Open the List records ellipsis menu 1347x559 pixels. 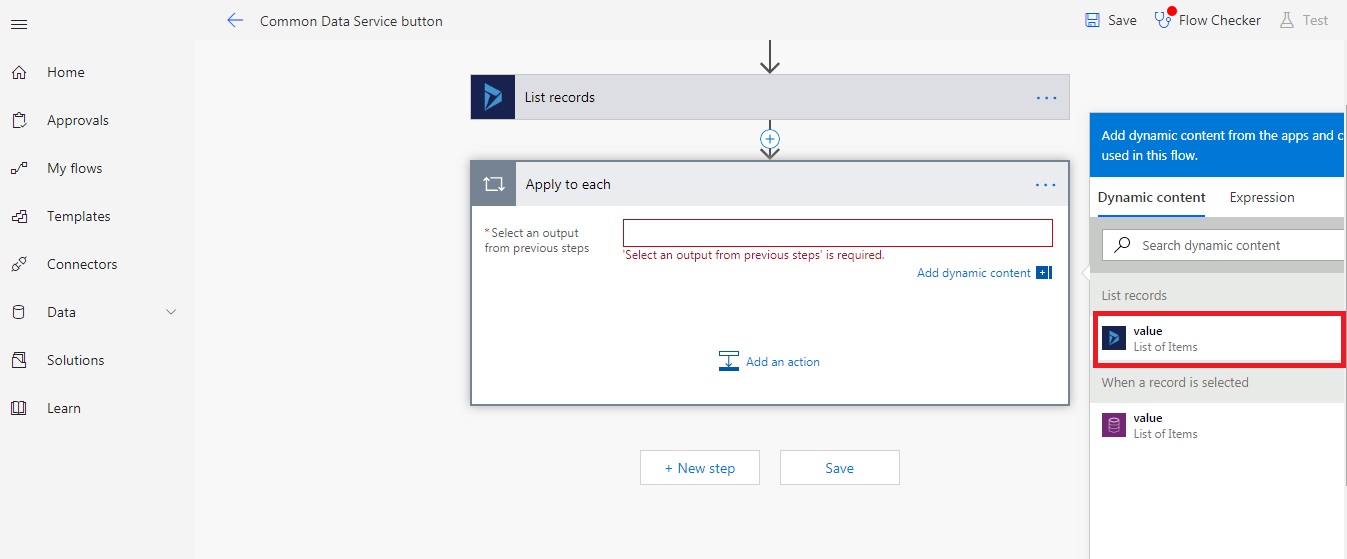1046,98
